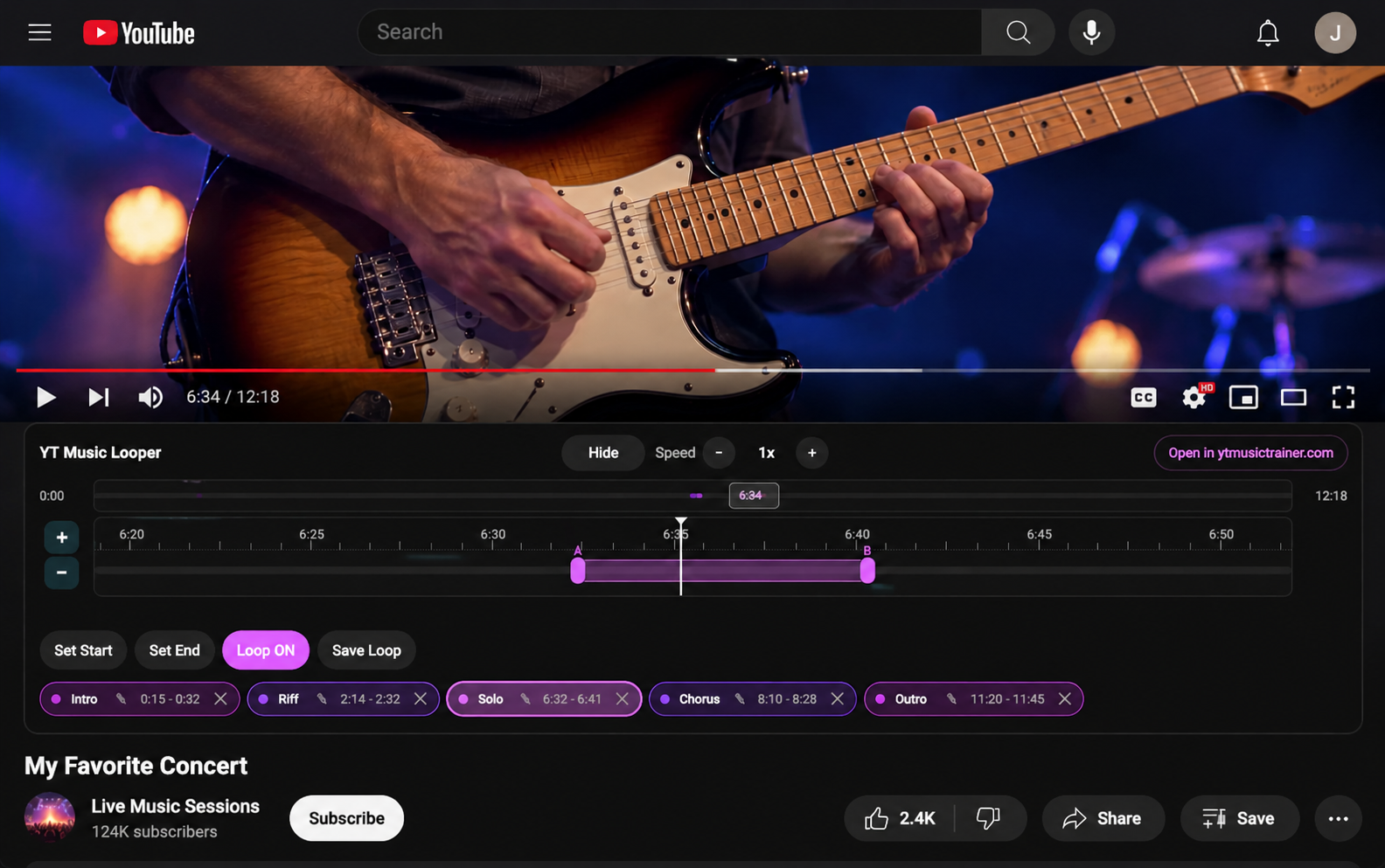Delete the Solo loop

(623, 699)
